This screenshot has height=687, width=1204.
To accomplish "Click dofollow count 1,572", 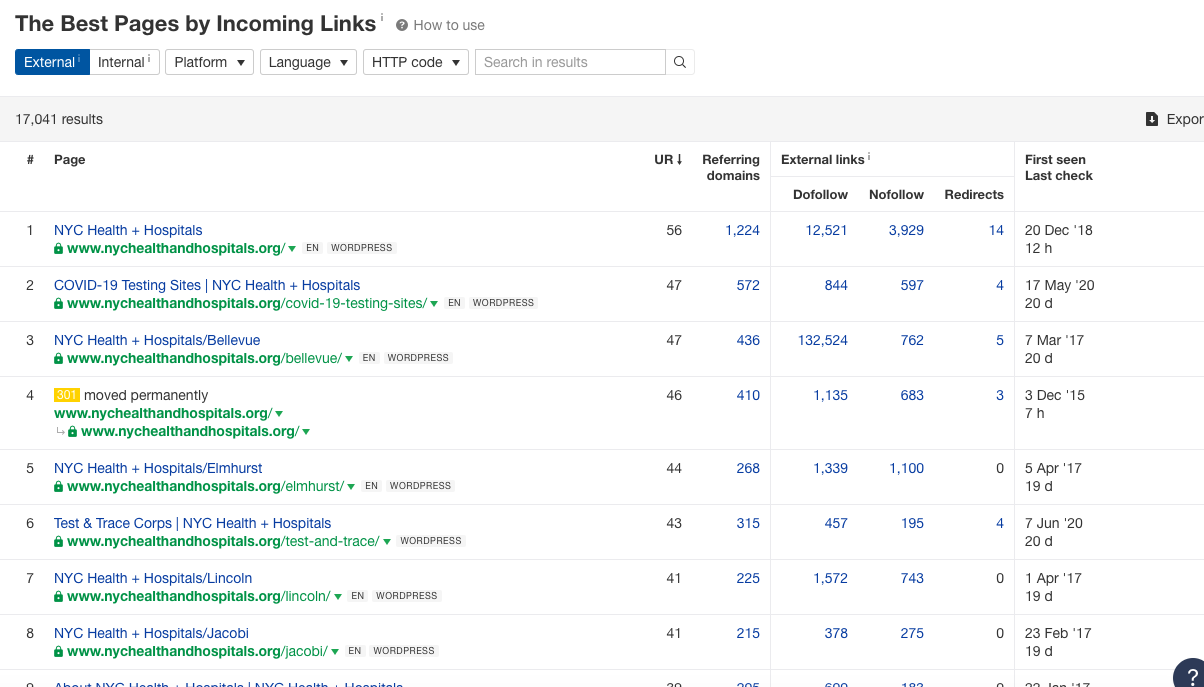I will (830, 578).
